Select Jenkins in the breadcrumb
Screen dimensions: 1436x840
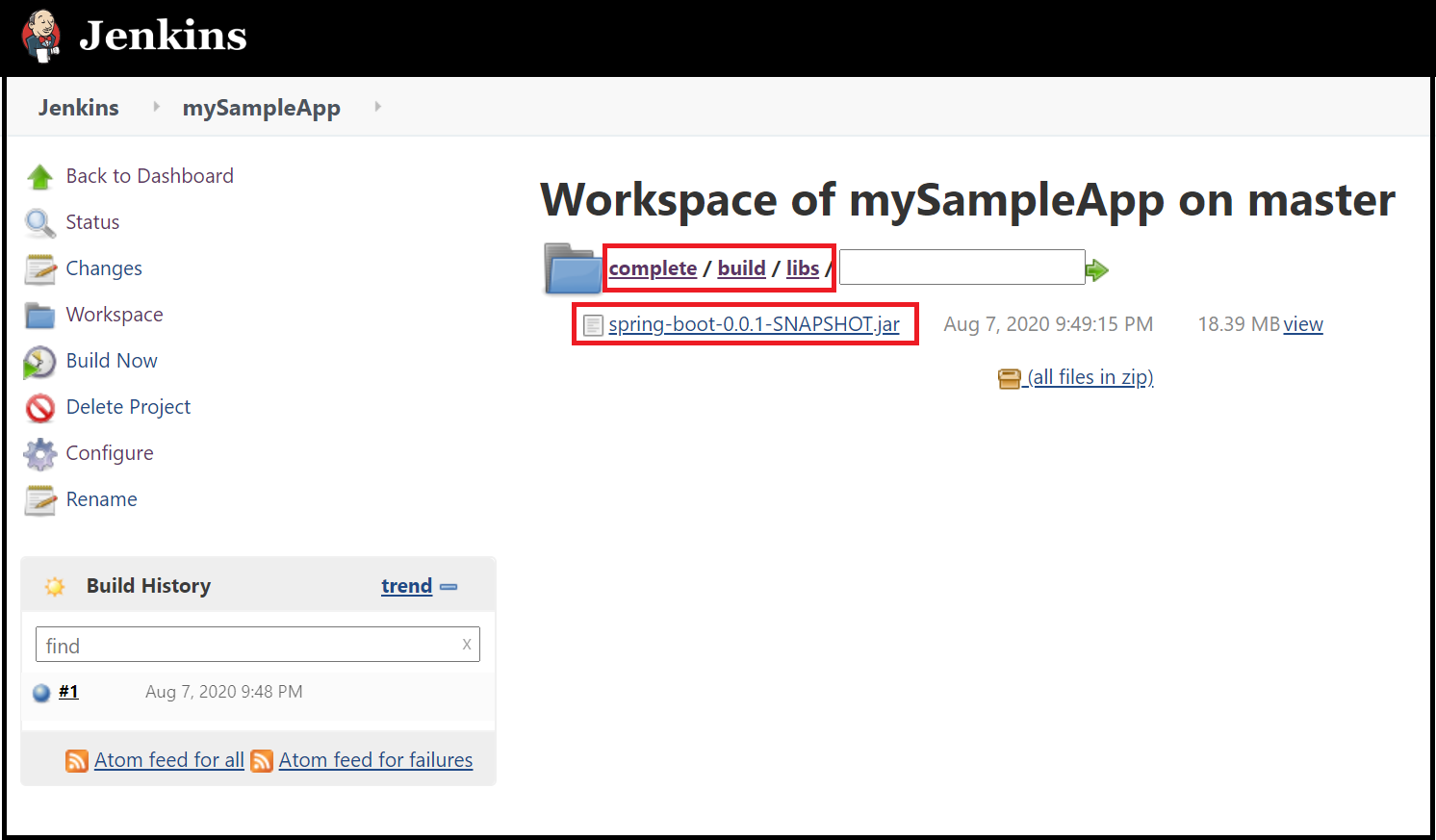pyautogui.click(x=78, y=108)
